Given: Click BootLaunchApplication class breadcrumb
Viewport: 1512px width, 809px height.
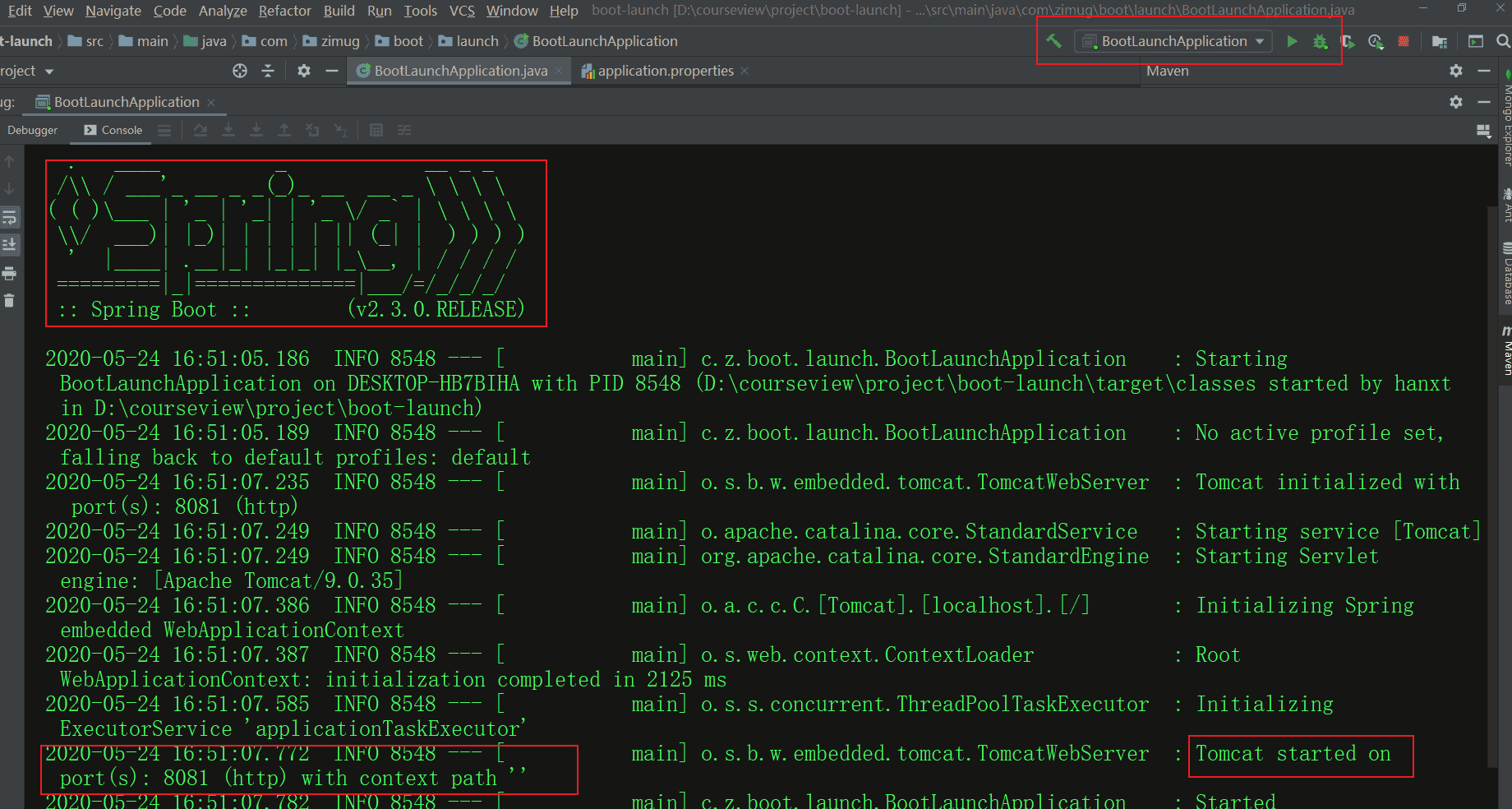Looking at the screenshot, I should (x=596, y=41).
